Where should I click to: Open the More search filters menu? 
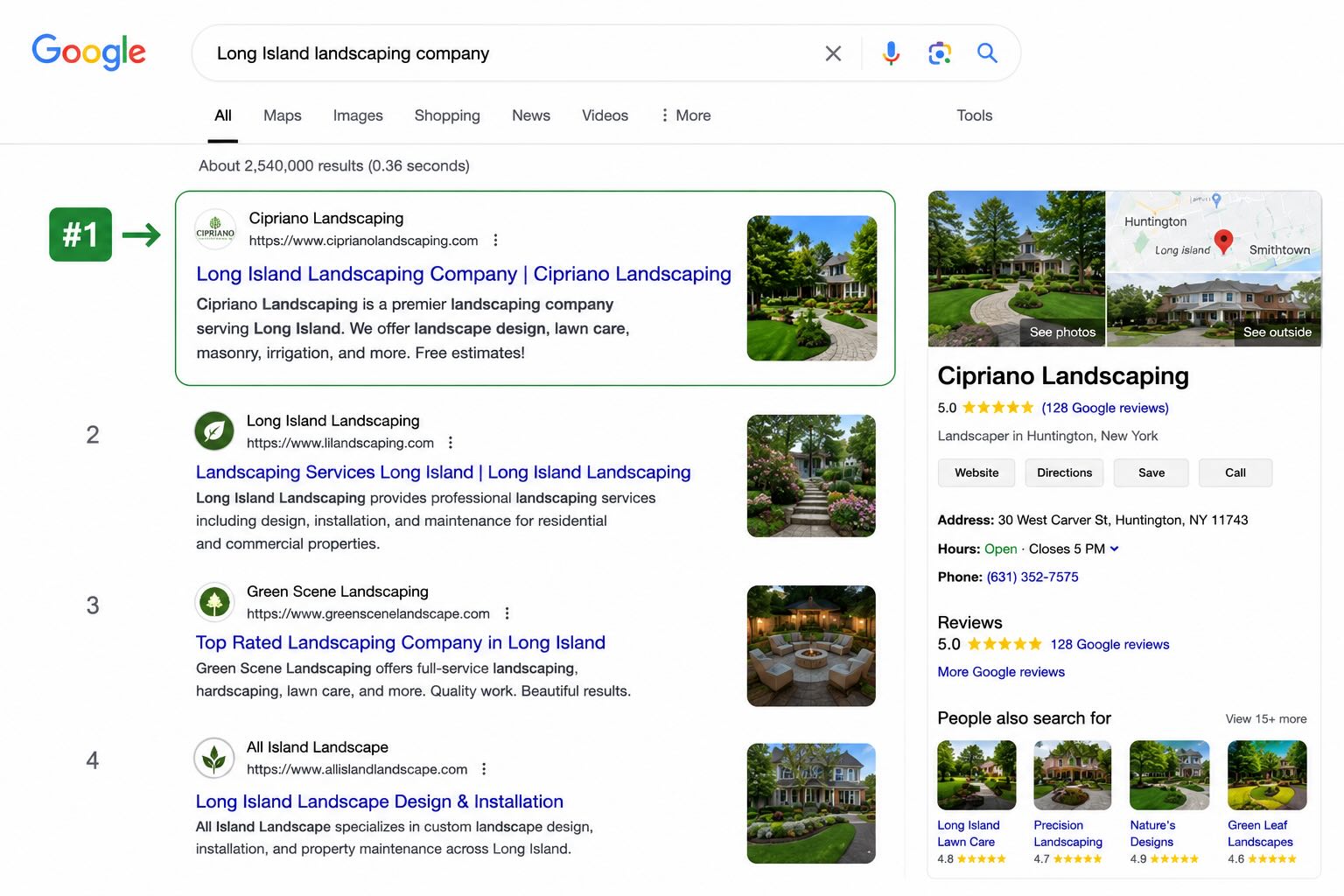686,115
